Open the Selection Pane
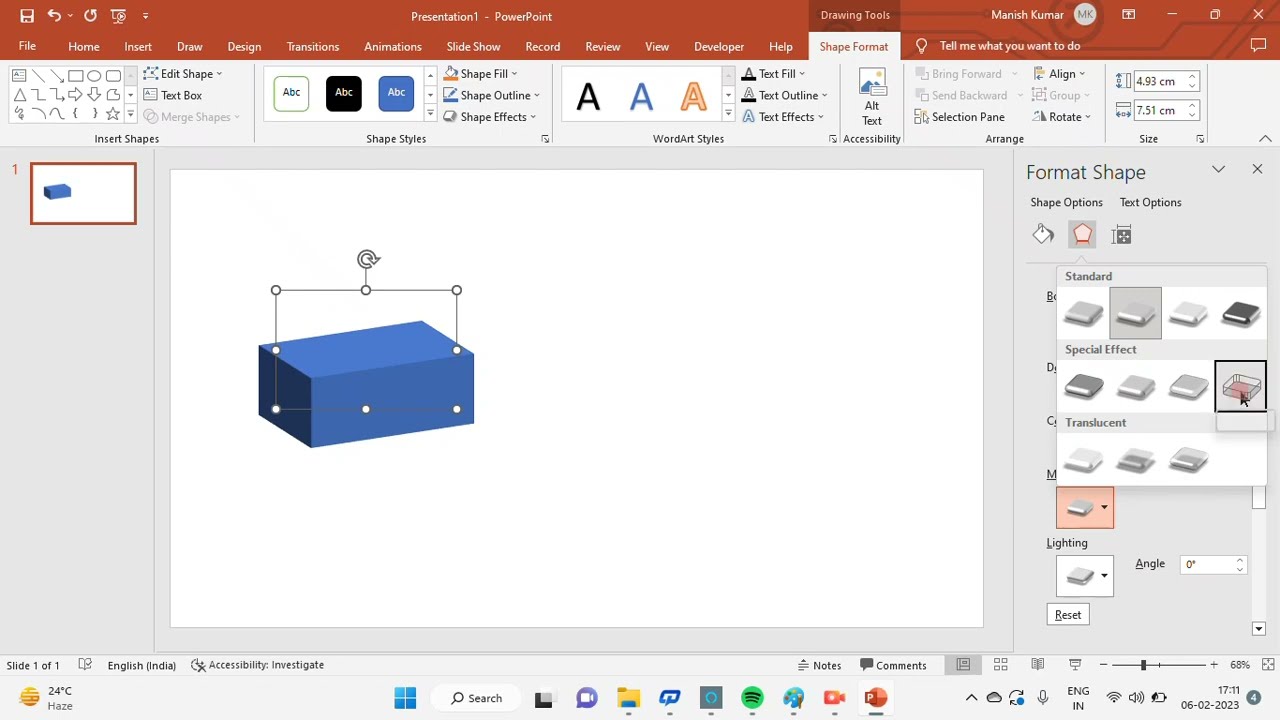Image resolution: width=1280 pixels, height=720 pixels. [x=959, y=117]
